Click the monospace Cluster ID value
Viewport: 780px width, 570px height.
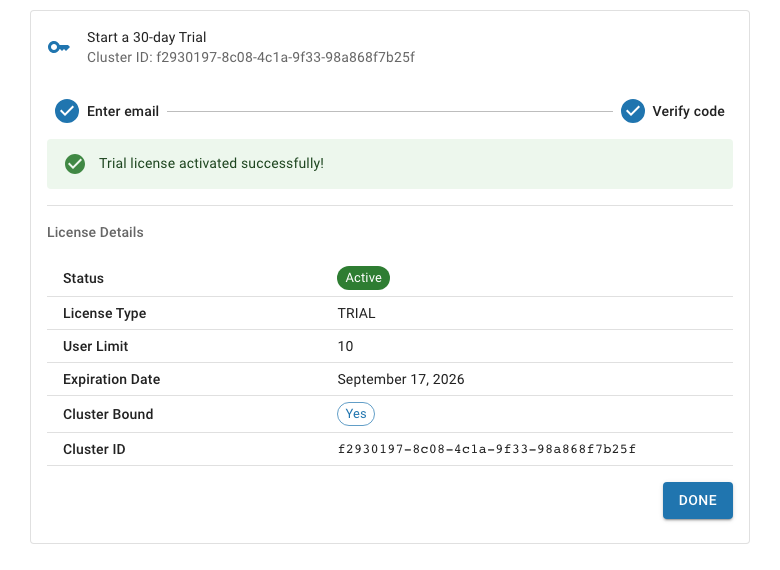coord(487,449)
